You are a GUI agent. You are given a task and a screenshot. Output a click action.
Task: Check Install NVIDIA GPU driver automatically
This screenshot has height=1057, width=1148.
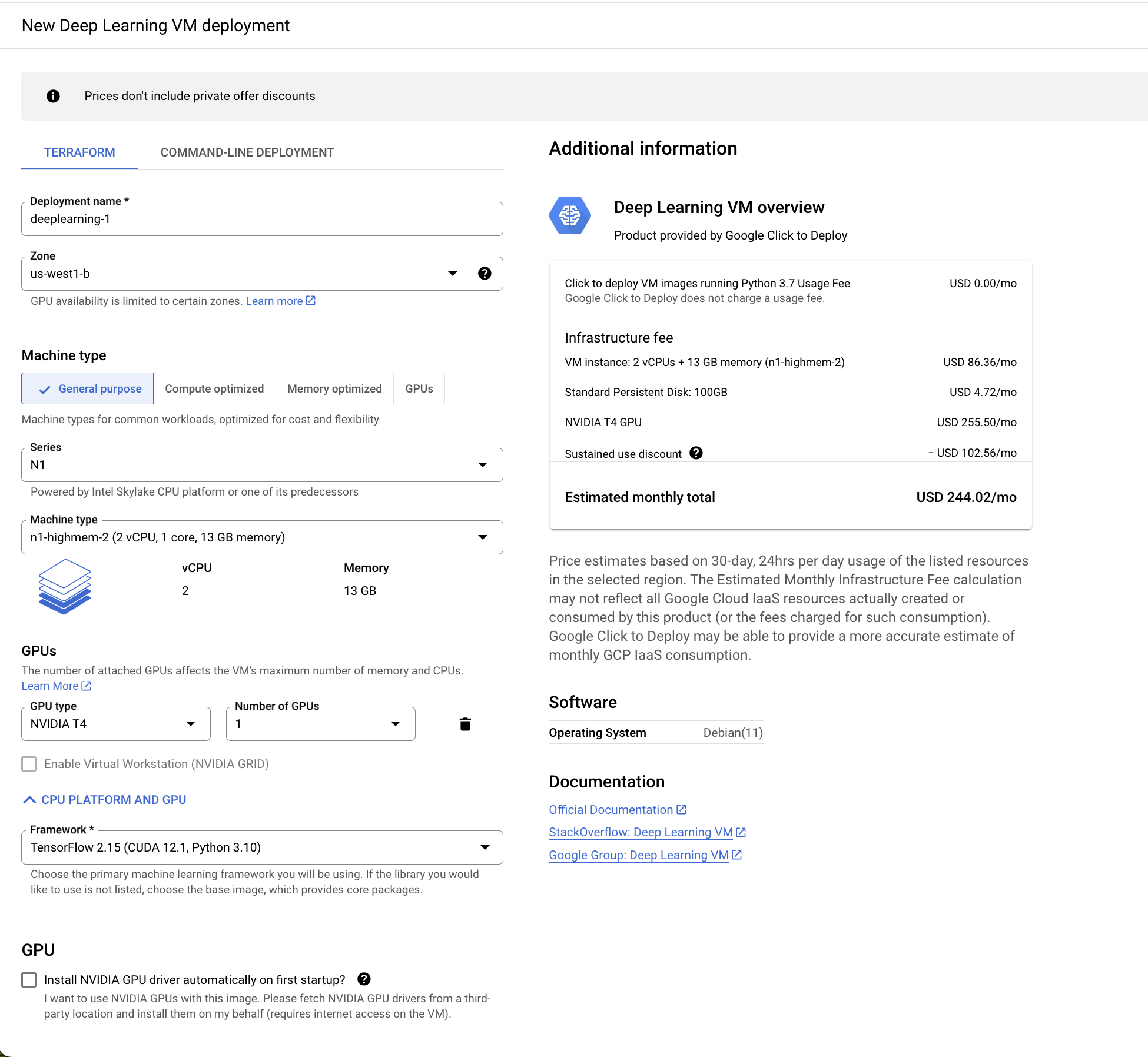pyautogui.click(x=29, y=979)
